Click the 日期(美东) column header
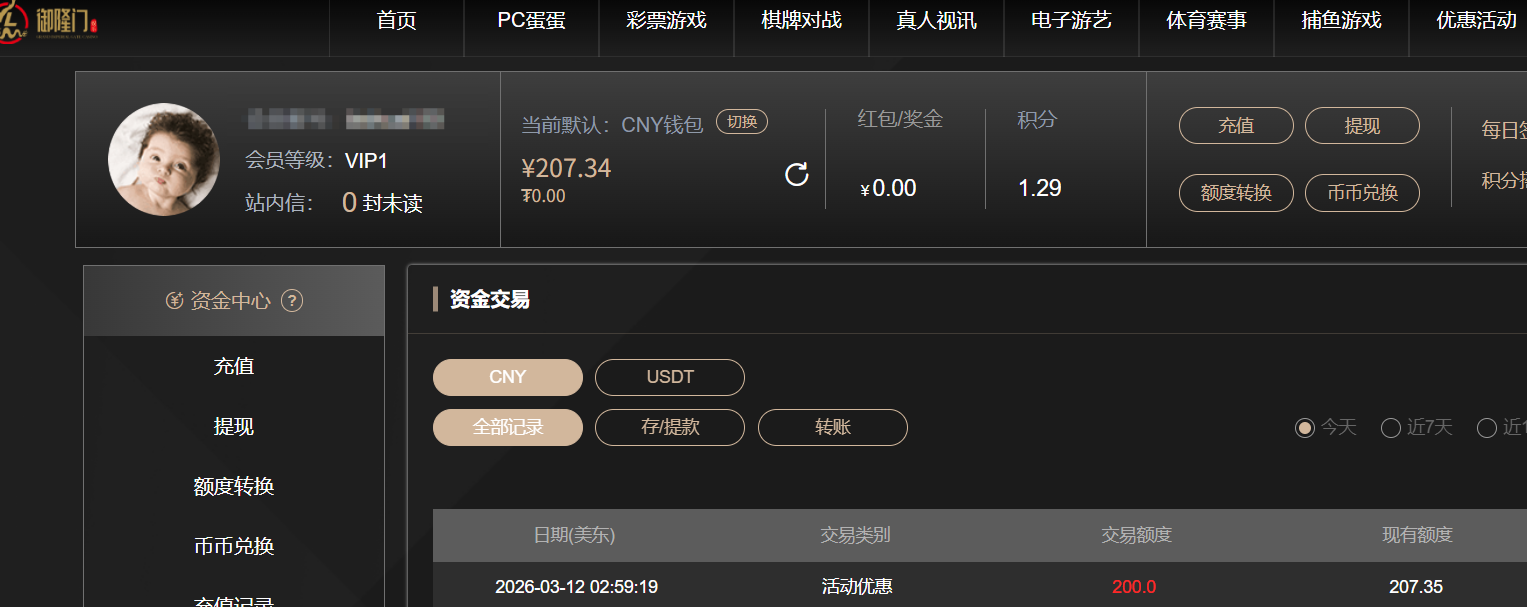This screenshot has height=607, width=1527. pos(574,536)
